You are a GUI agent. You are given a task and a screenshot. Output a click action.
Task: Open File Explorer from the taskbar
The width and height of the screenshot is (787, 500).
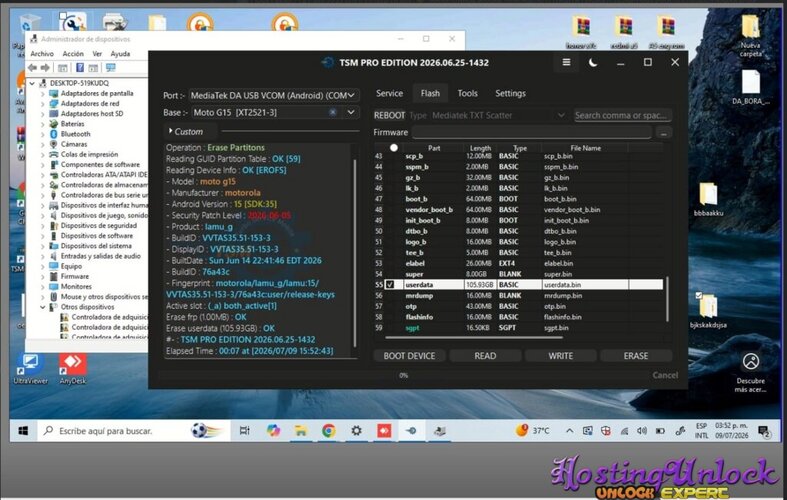pos(301,431)
